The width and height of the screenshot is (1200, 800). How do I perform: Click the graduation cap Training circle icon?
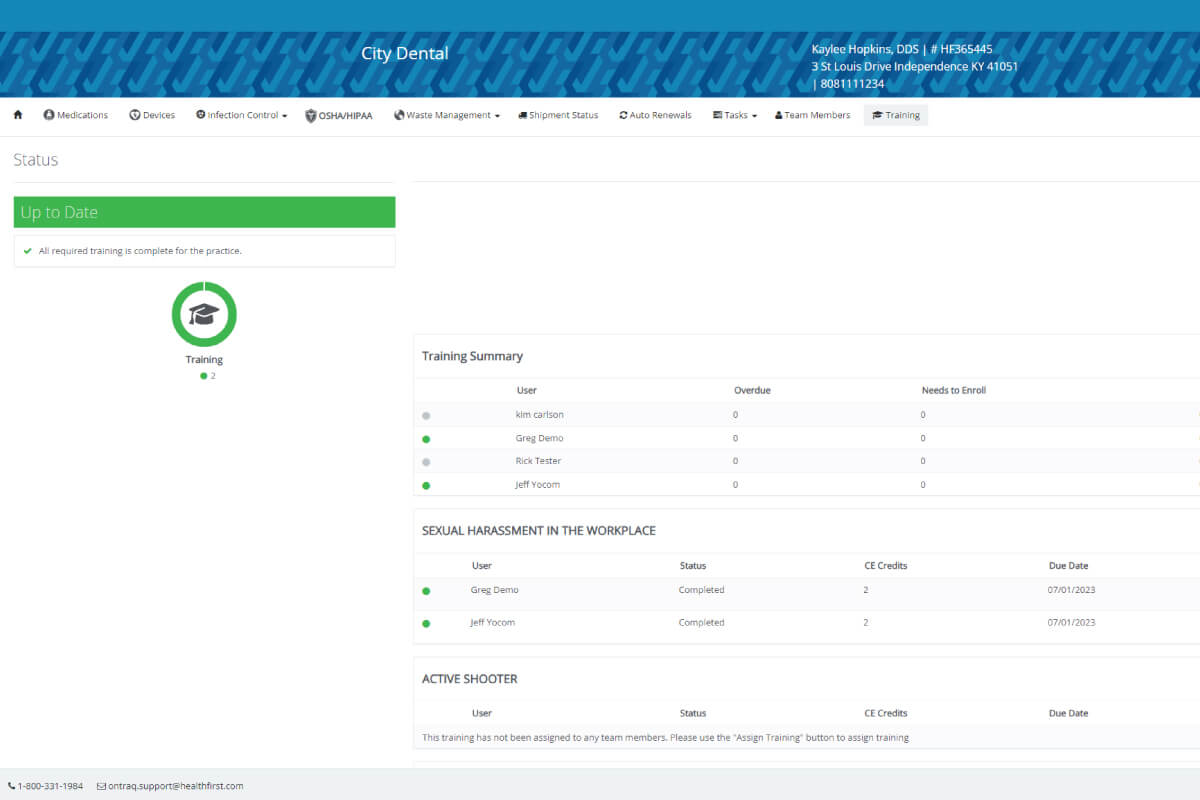pyautogui.click(x=204, y=314)
